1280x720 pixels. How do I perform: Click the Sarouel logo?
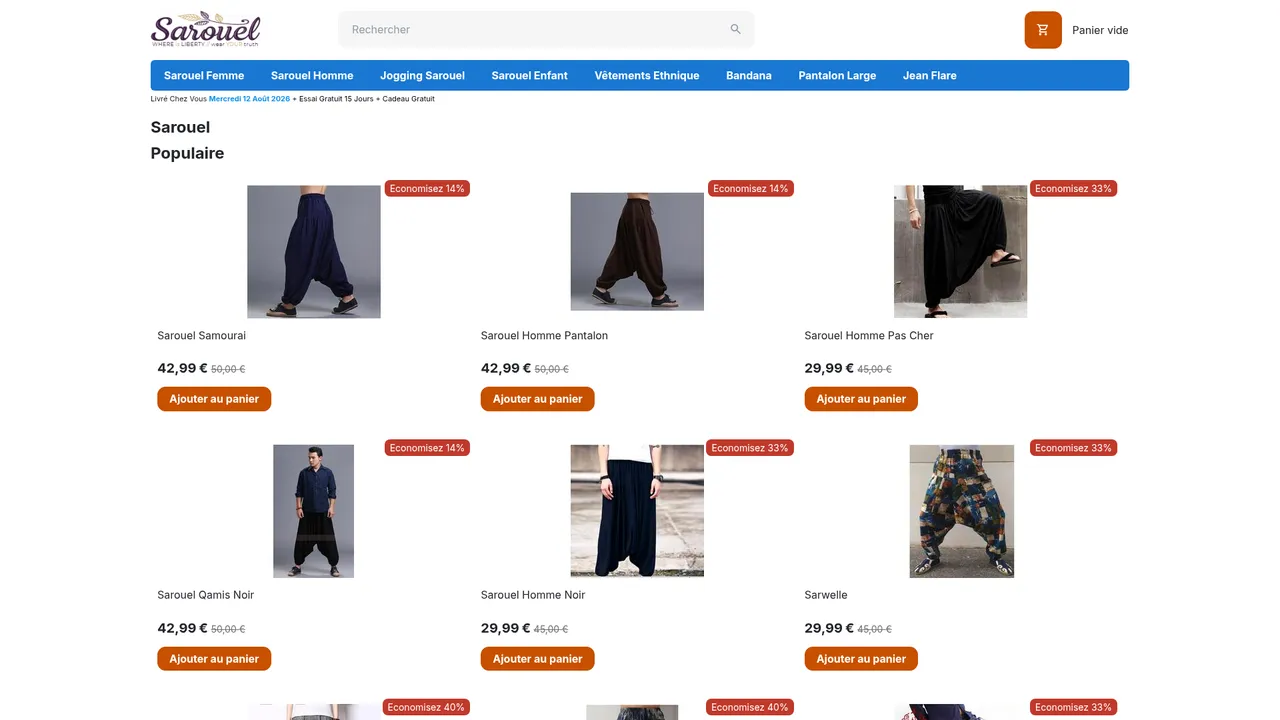(206, 30)
